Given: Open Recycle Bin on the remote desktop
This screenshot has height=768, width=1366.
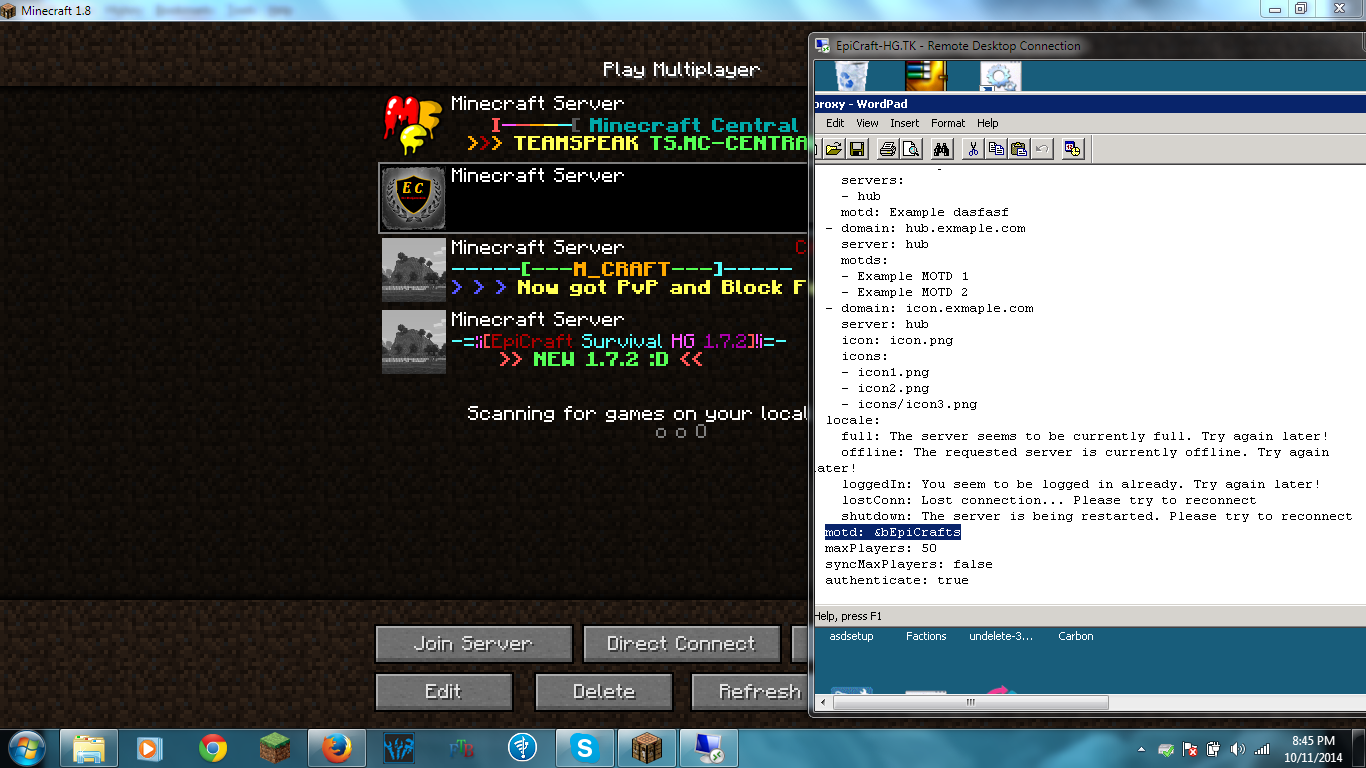Looking at the screenshot, I should click(852, 77).
